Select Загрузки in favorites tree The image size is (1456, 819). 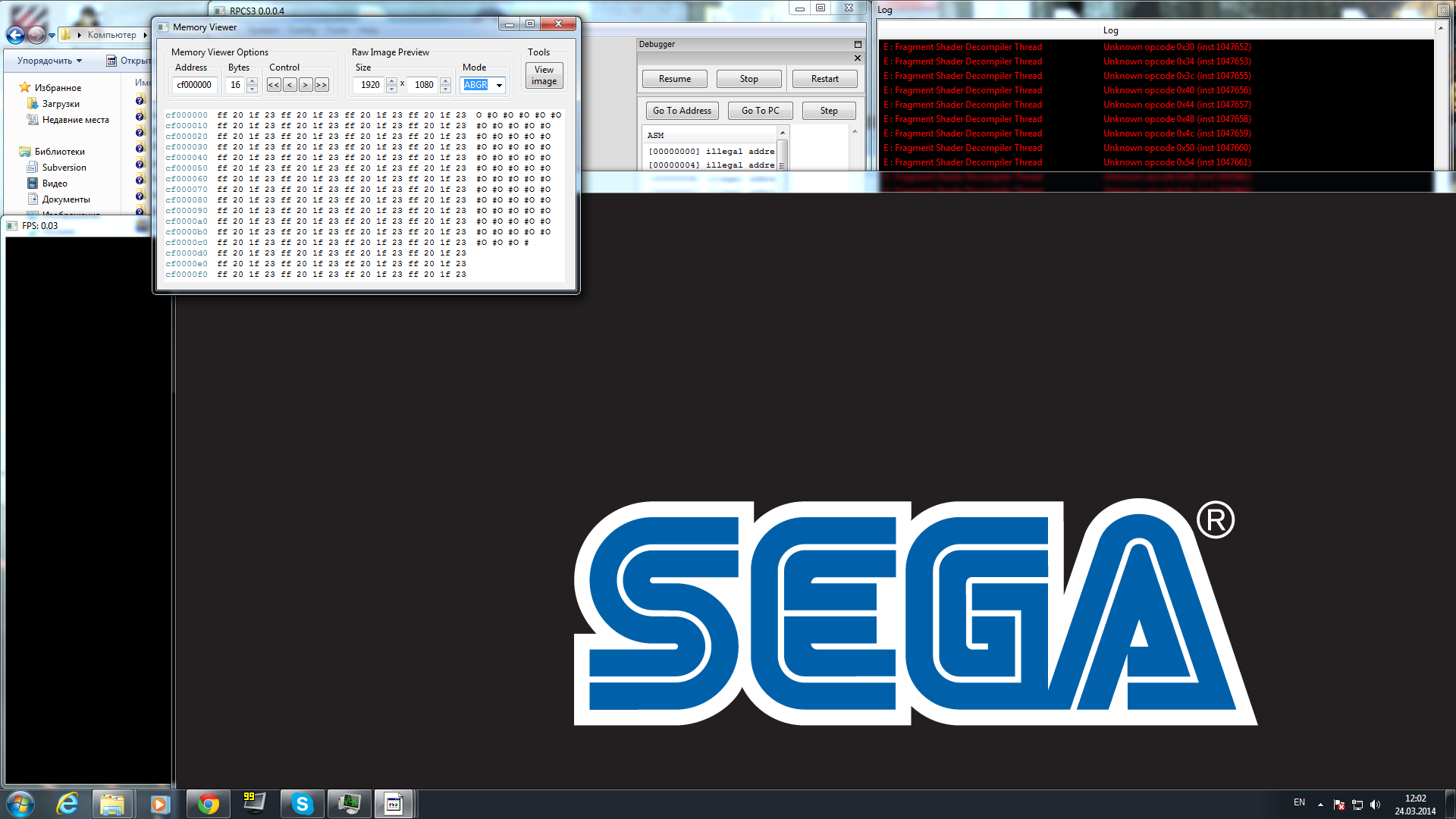coord(61,104)
